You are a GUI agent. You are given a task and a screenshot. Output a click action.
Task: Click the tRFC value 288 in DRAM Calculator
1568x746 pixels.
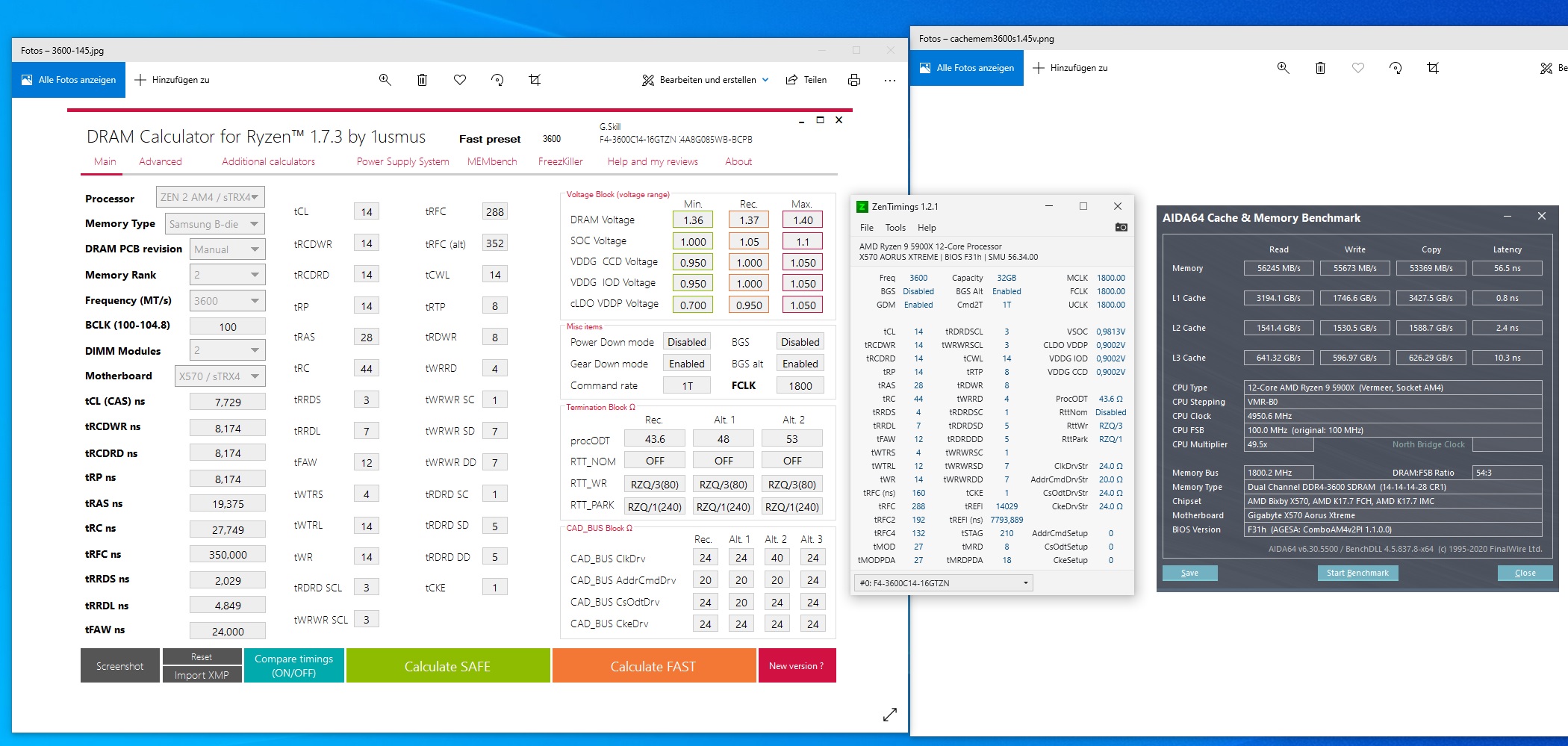pos(495,211)
